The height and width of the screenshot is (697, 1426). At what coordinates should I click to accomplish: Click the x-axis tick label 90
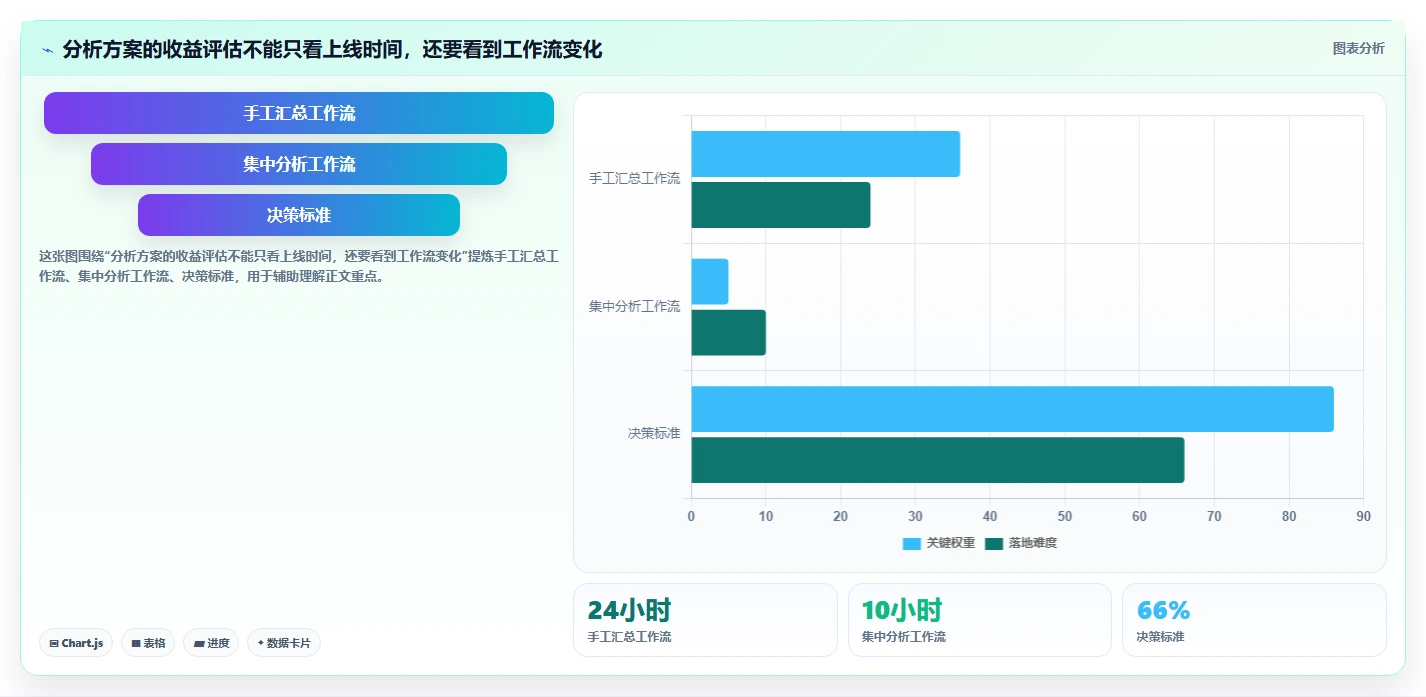[x=1363, y=516]
